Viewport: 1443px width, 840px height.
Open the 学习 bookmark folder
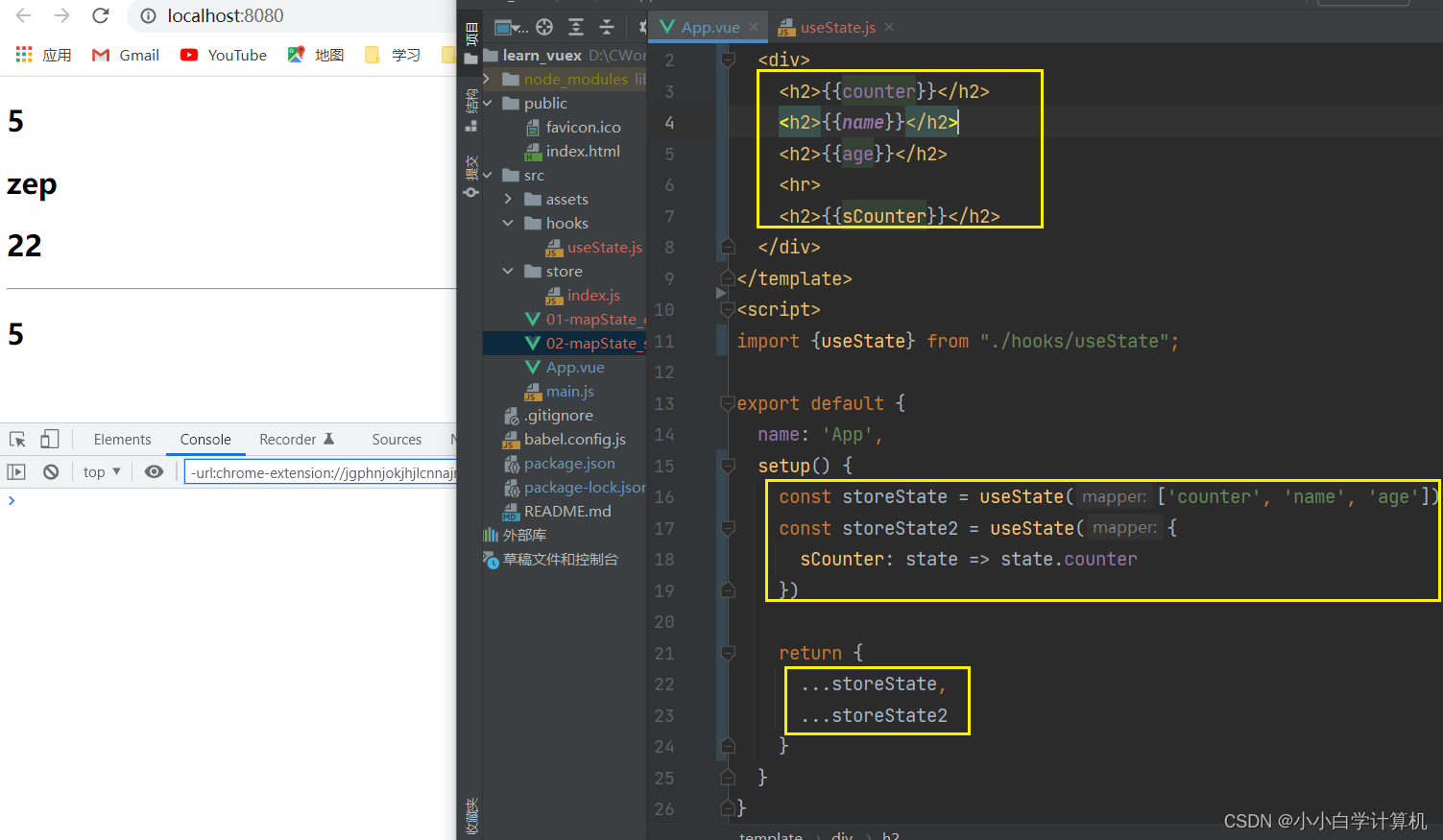click(393, 55)
